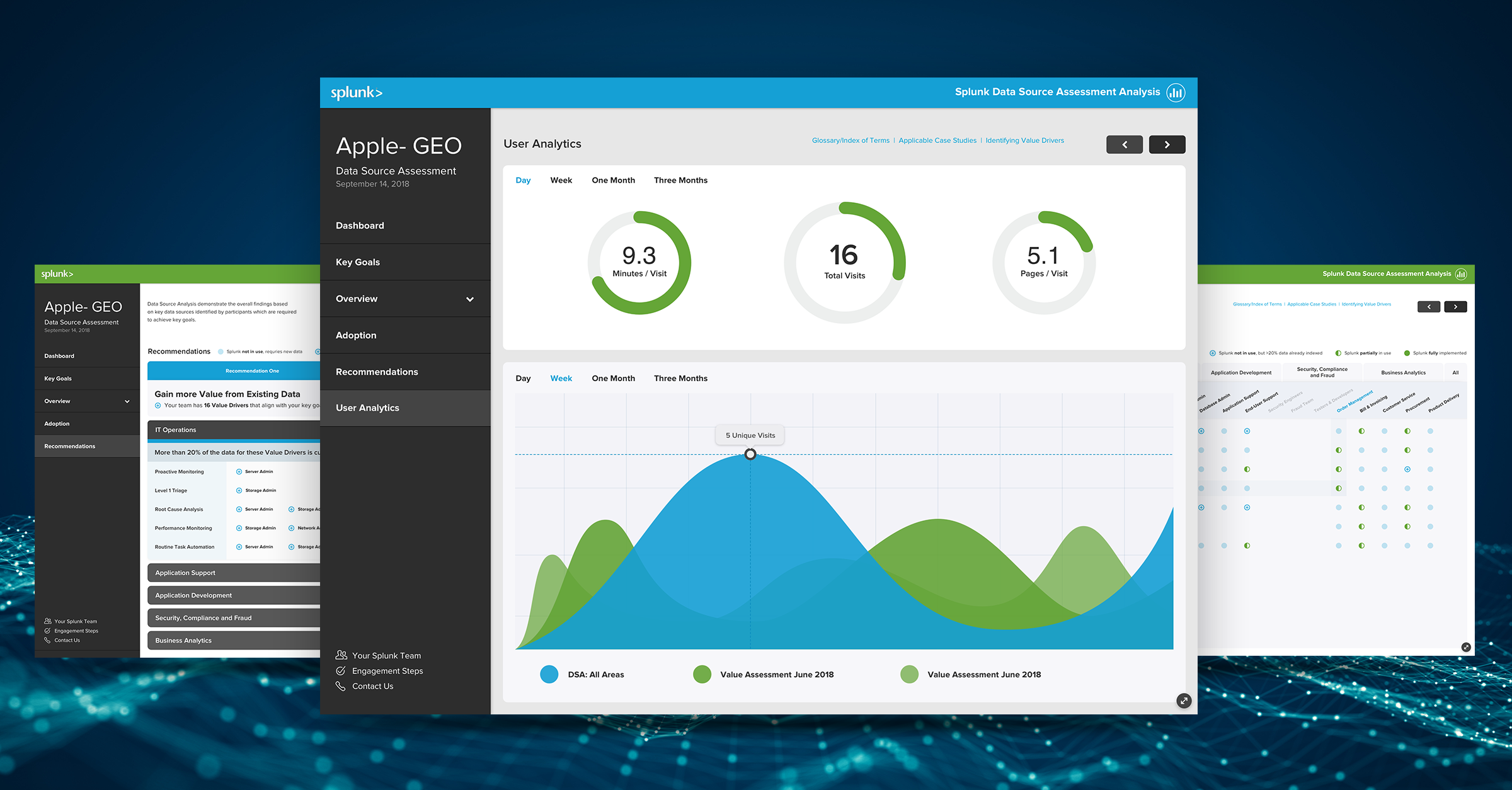Image resolution: width=1512 pixels, height=790 pixels.
Task: Select Three Months tab above the area chart
Action: coord(680,379)
